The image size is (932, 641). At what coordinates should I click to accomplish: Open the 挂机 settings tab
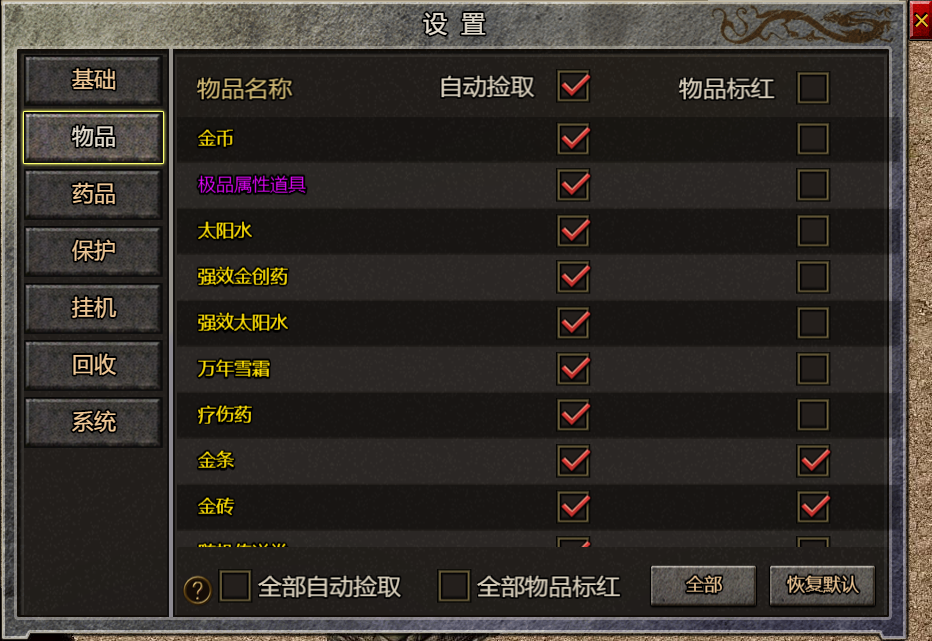click(x=93, y=309)
